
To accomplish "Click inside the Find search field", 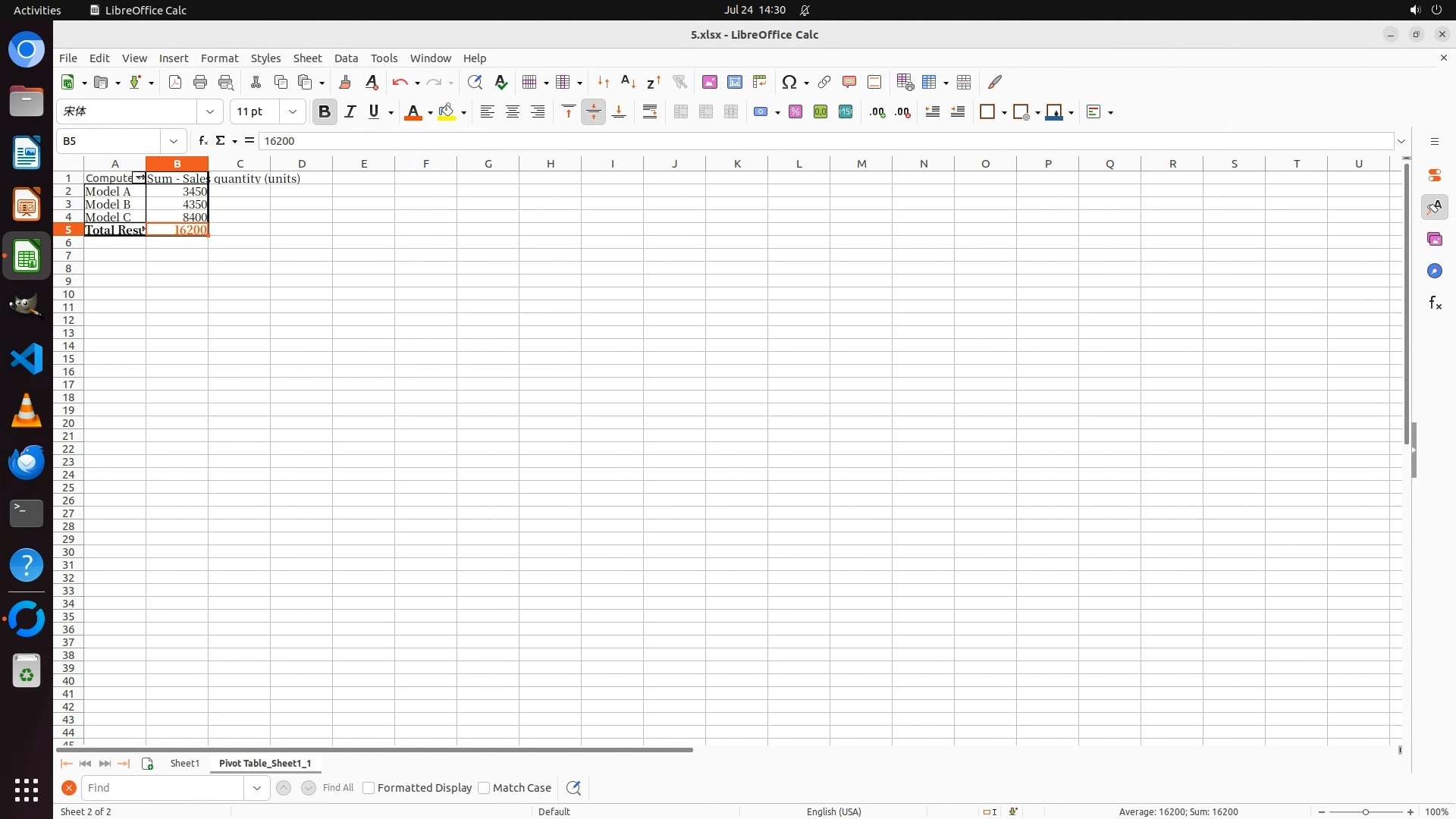I will click(163, 788).
